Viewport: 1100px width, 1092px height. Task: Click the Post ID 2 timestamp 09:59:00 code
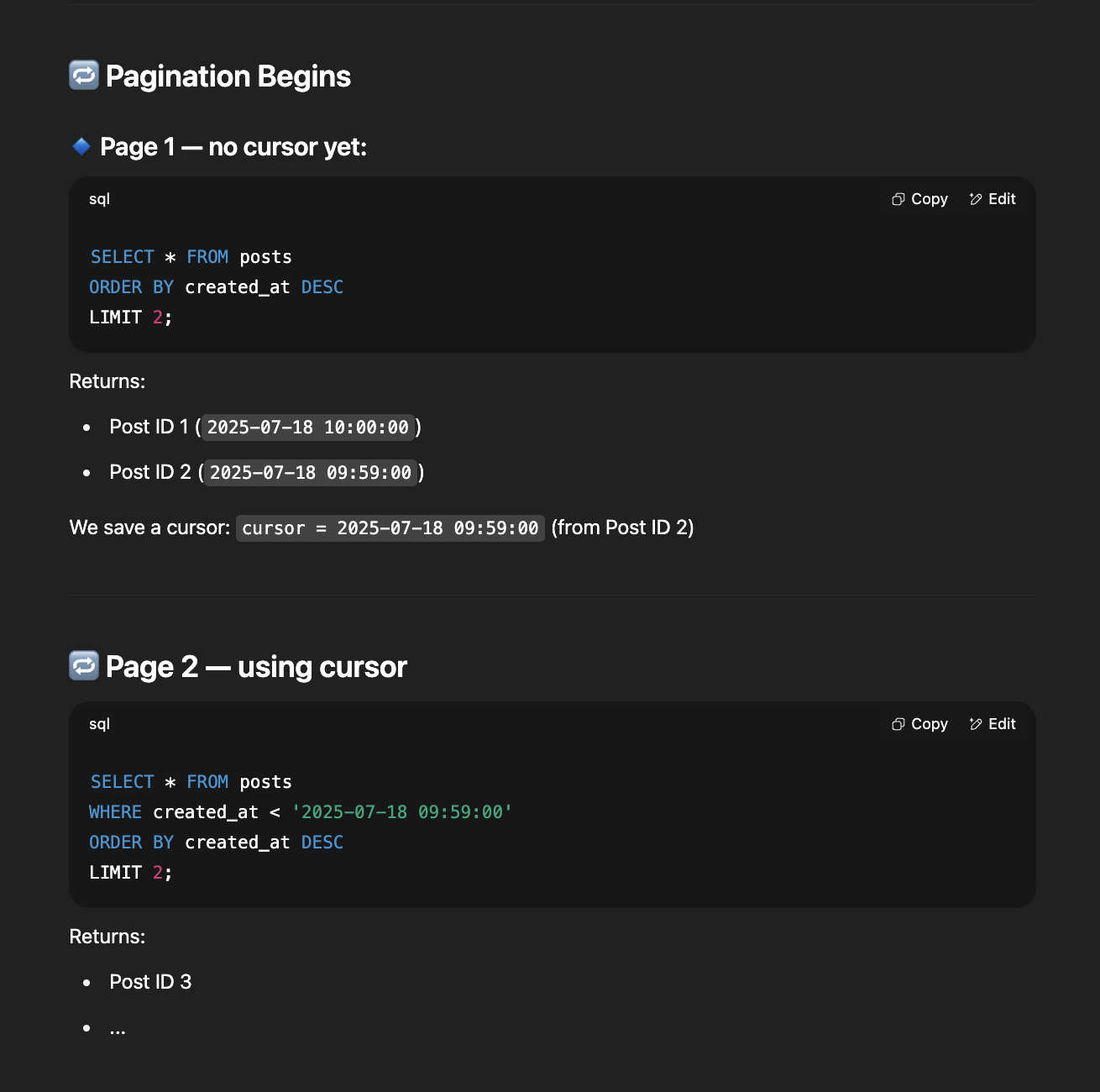311,473
